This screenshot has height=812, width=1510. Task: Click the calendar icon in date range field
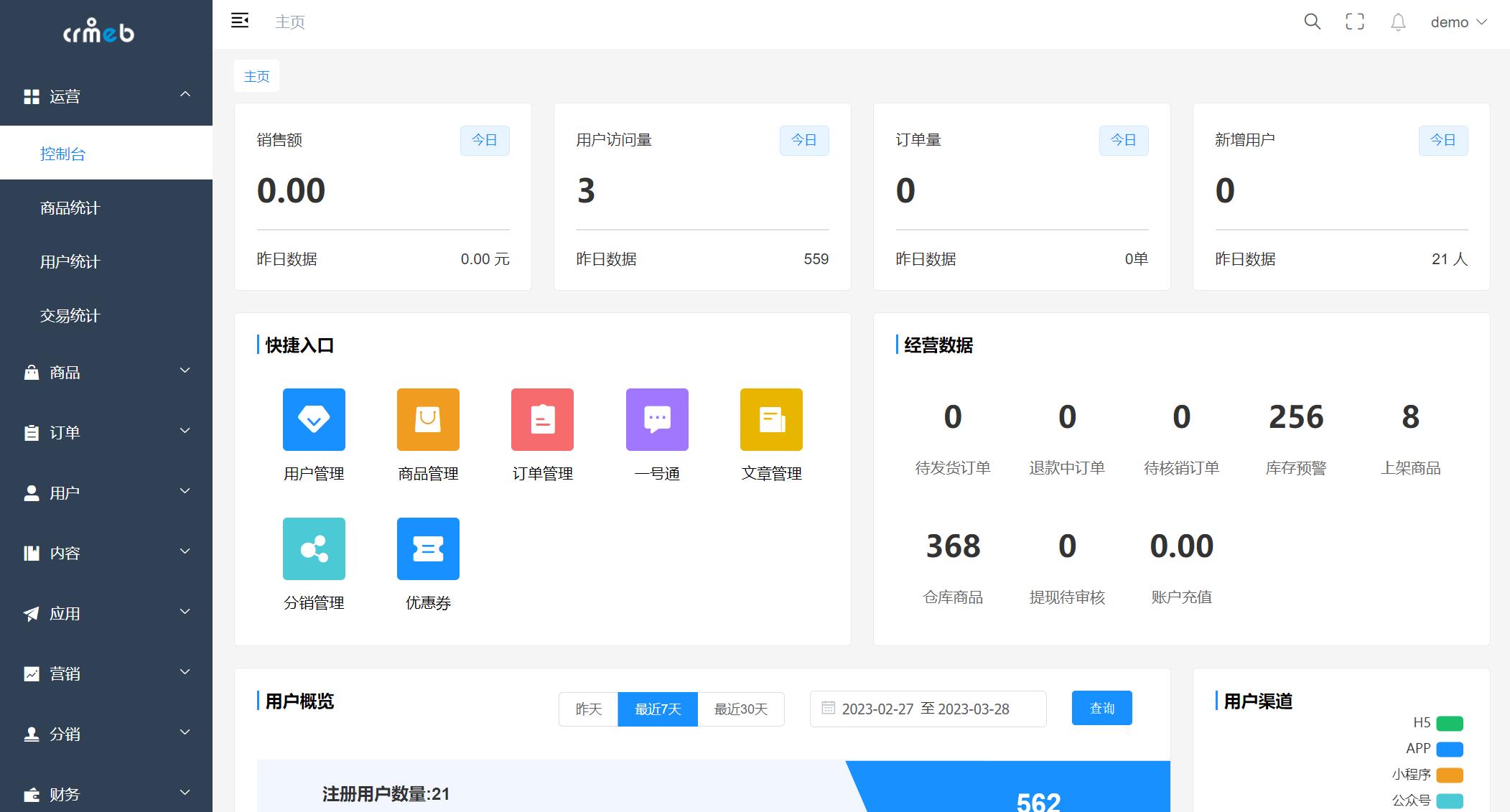828,708
